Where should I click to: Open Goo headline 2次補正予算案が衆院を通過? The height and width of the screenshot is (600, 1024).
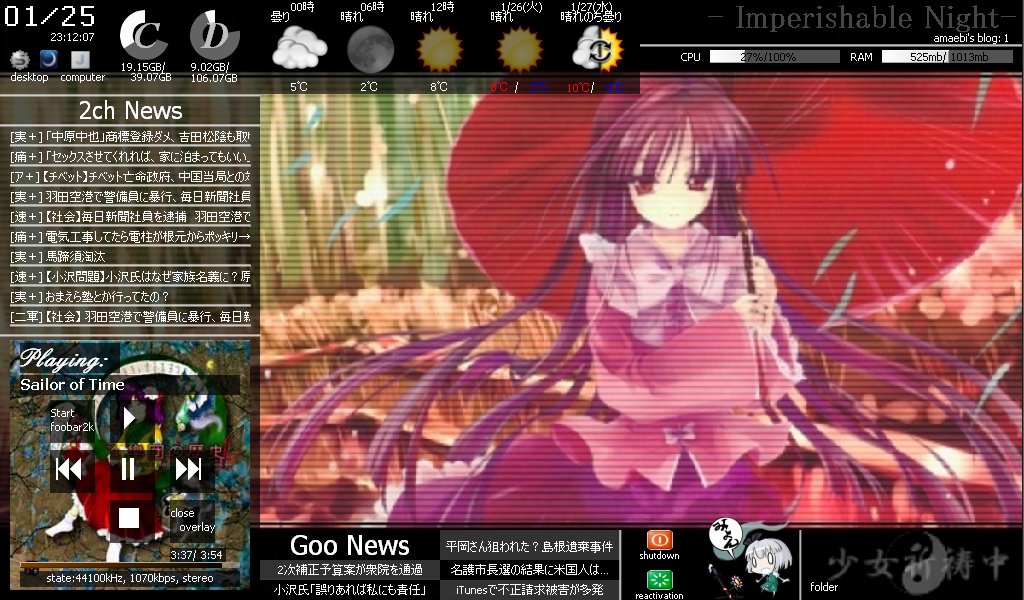click(349, 570)
